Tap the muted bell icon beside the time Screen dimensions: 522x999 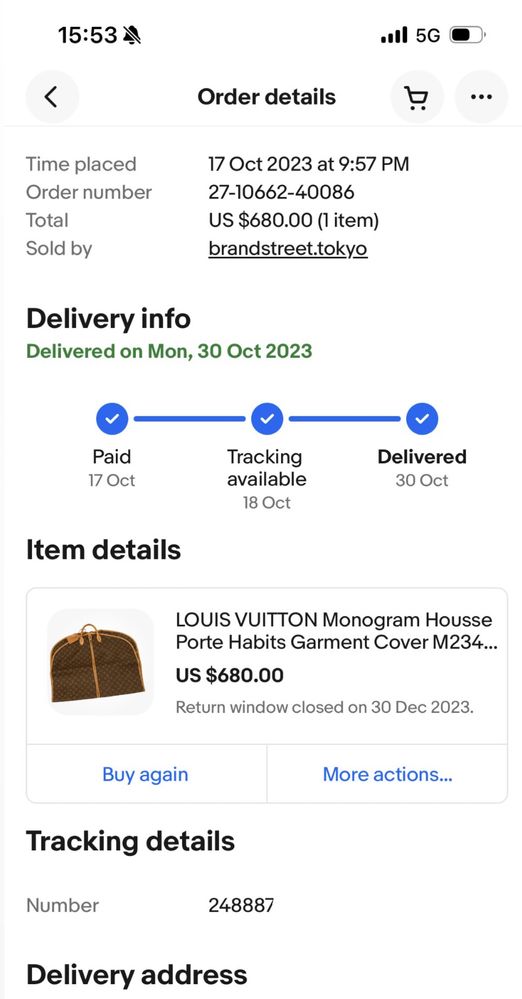133,36
